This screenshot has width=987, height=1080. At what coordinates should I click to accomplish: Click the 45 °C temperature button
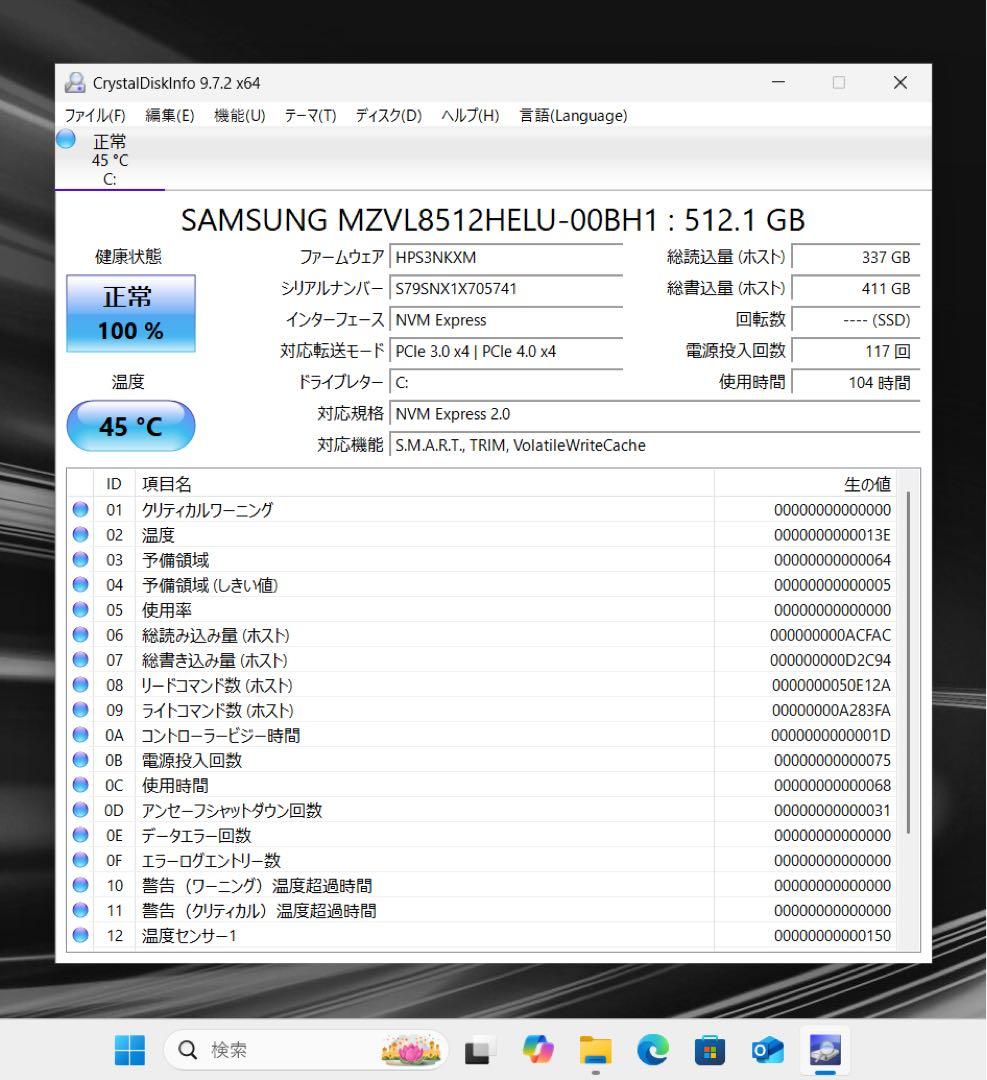131,426
